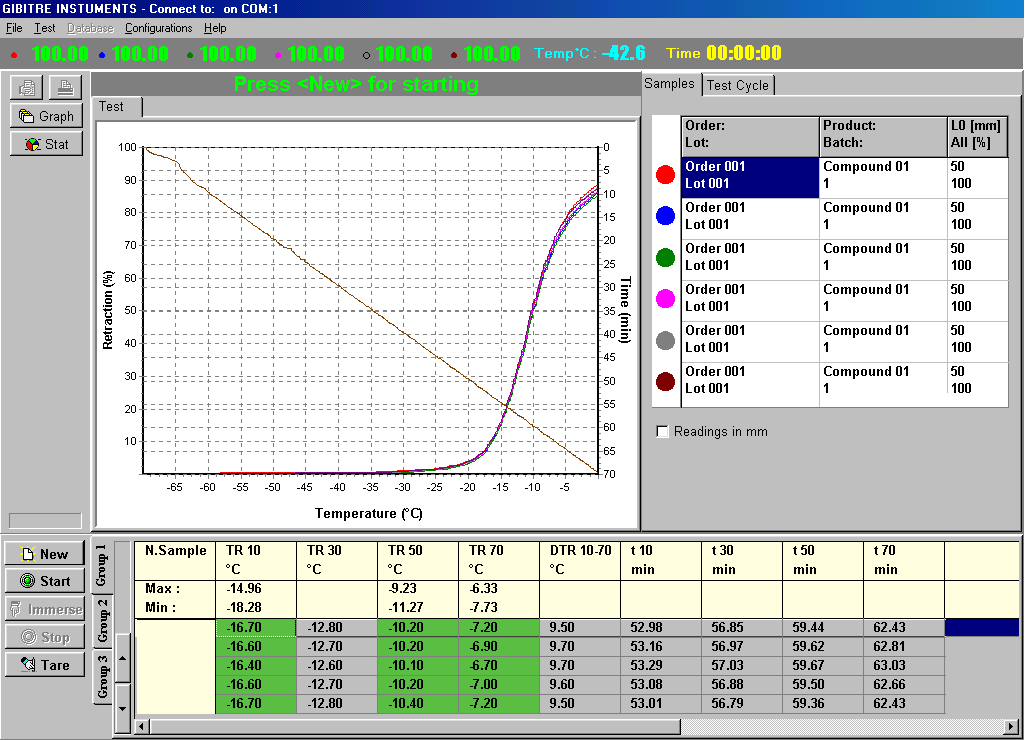
Task: Click the magenta sample color swatch
Action: (663, 299)
